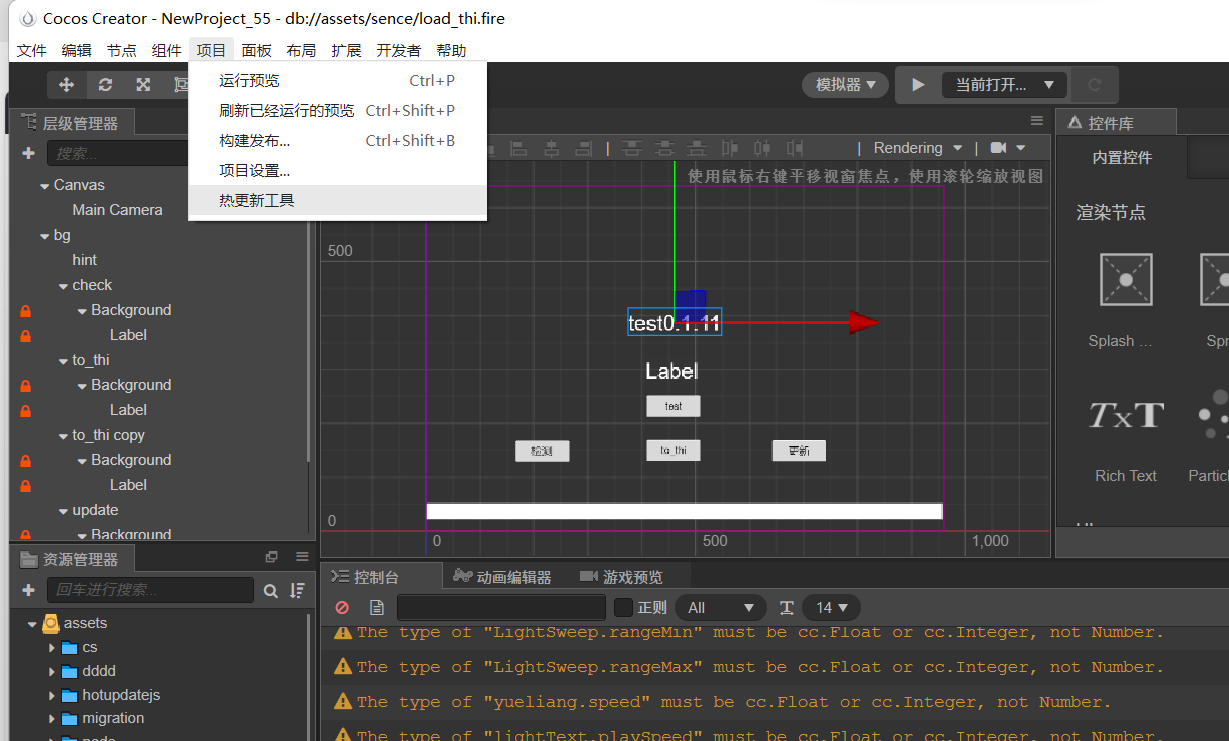Screen dimensions: 1229x741
Task: Open the 当前打开 scene dropdown
Action: tap(1004, 85)
